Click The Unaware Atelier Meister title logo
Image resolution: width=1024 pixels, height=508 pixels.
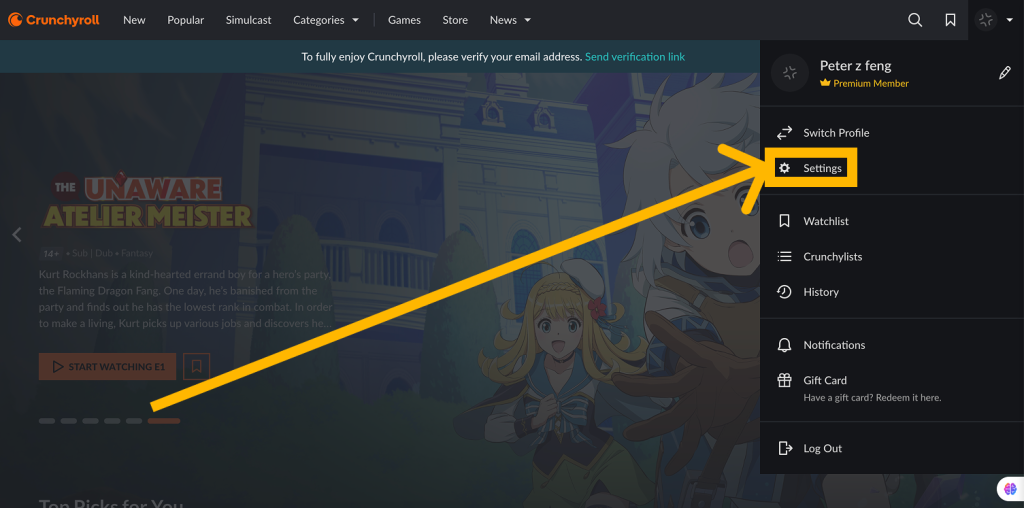(x=147, y=199)
